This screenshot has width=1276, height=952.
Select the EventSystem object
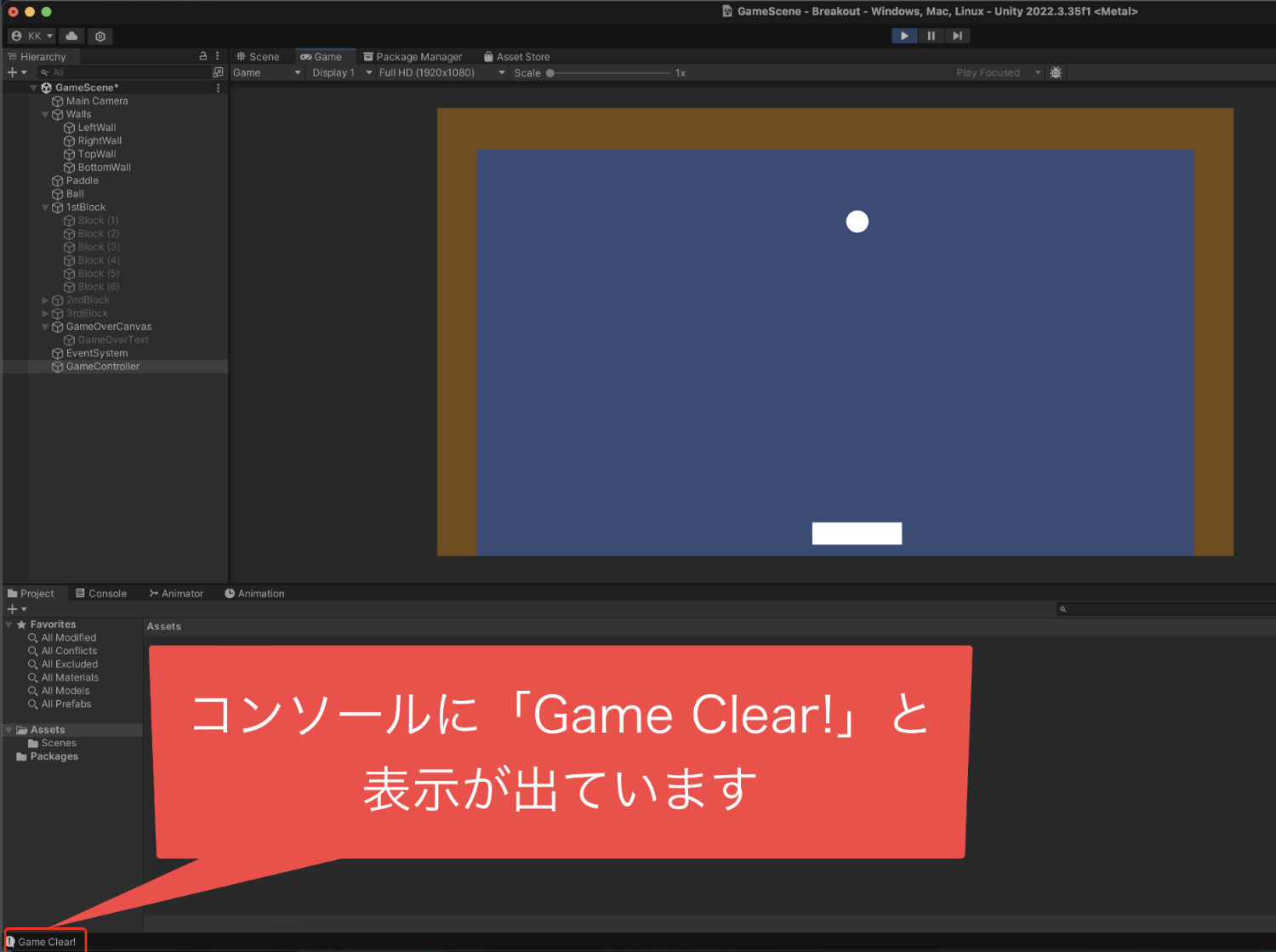(89, 353)
